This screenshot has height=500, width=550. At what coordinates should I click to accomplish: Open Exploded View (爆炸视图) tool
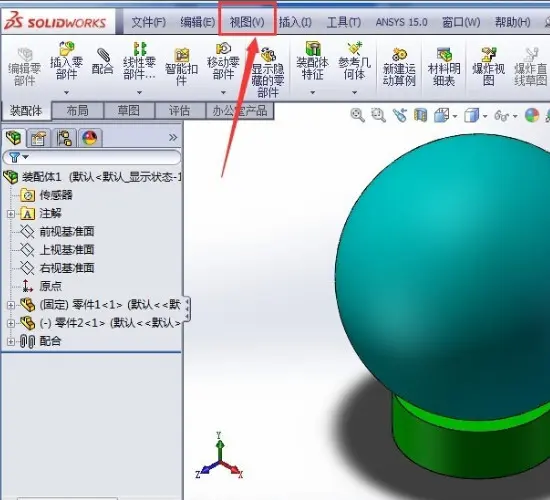pos(488,67)
